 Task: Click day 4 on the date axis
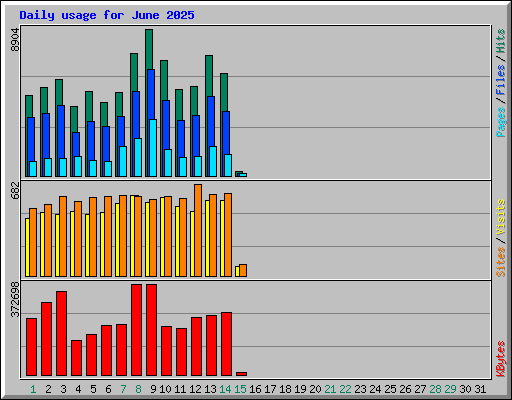[x=78, y=389]
